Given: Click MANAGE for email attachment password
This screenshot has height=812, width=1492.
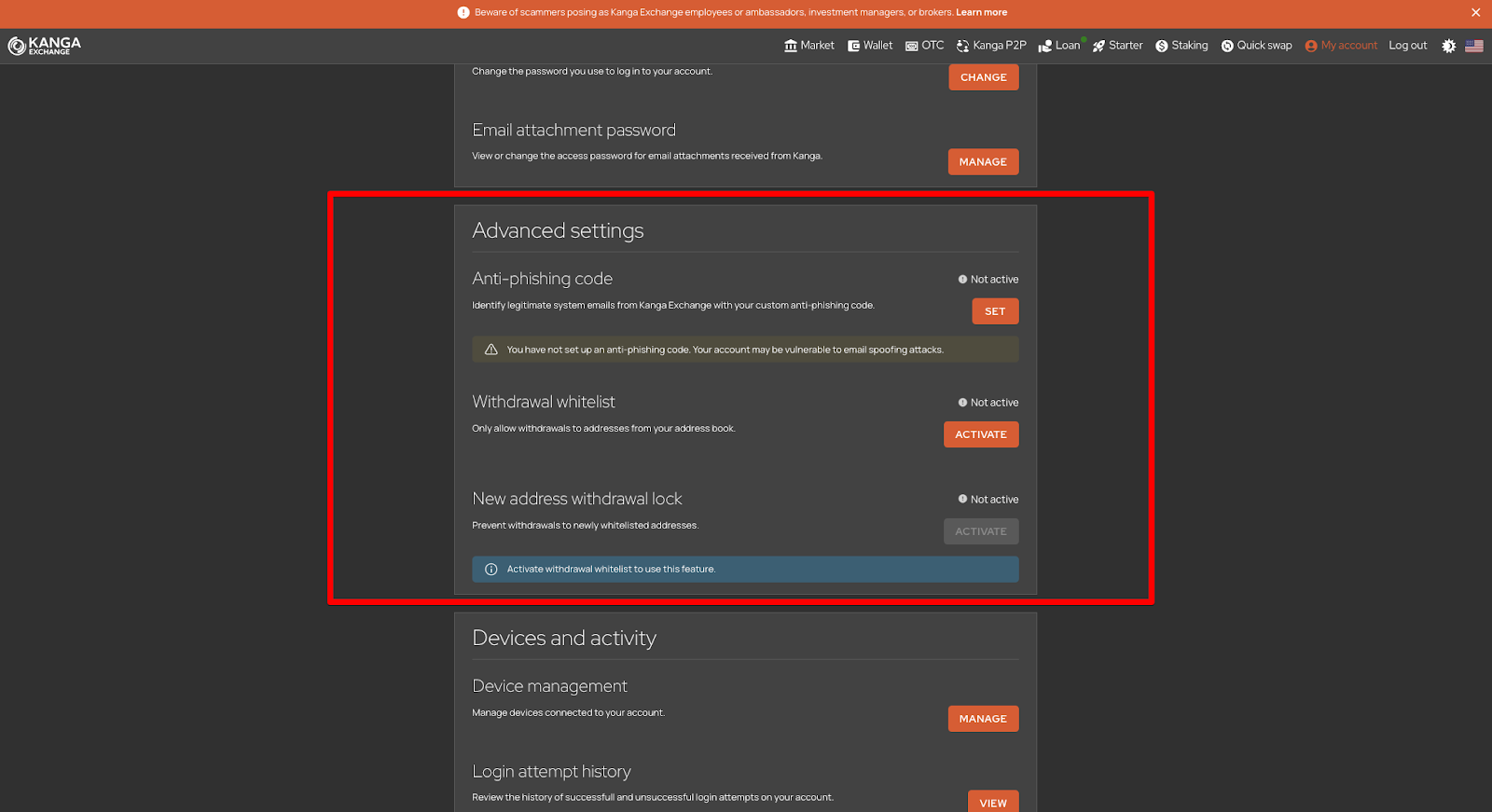Looking at the screenshot, I should [983, 162].
